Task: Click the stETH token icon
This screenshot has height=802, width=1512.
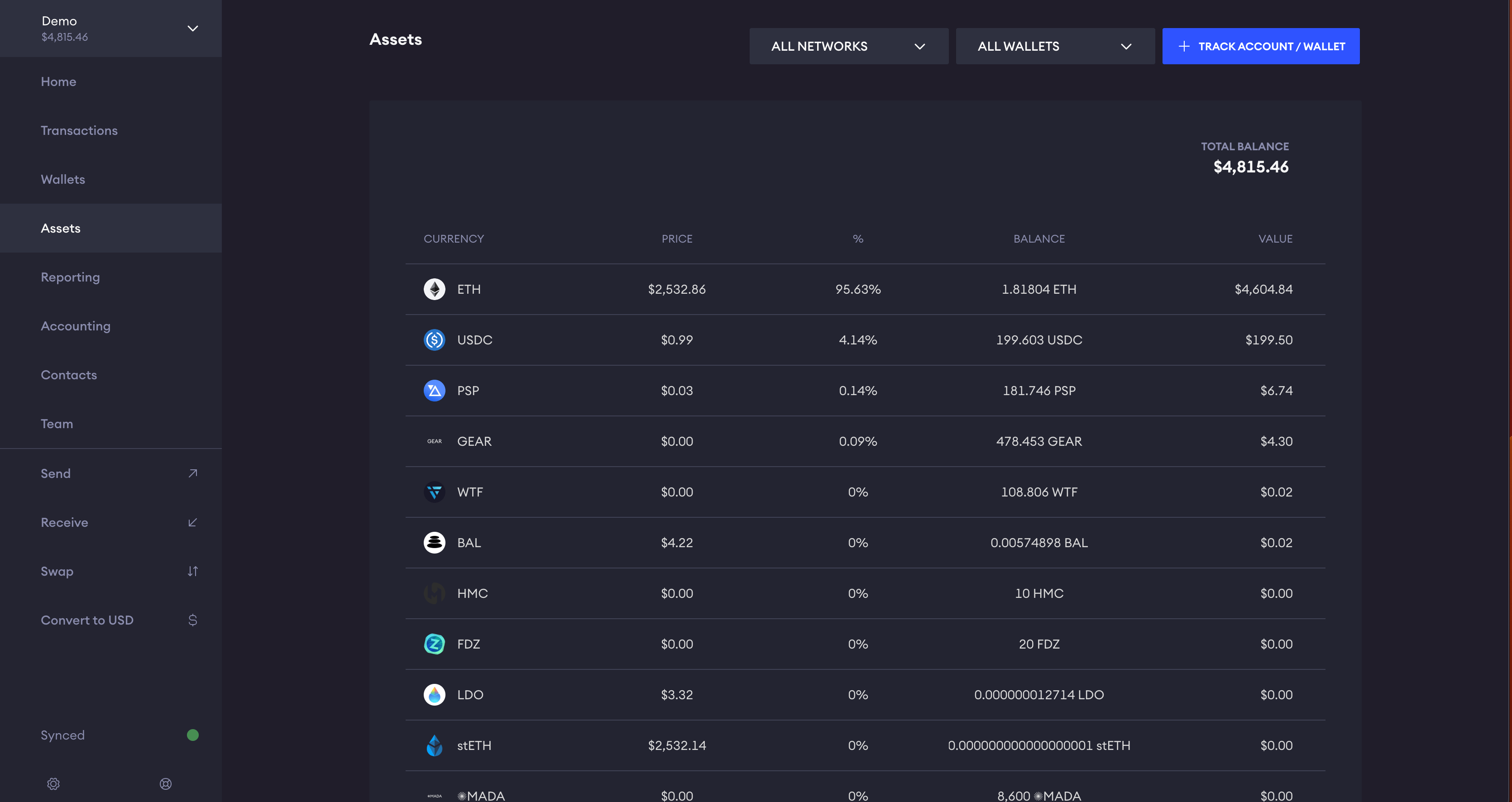Action: tap(434, 745)
